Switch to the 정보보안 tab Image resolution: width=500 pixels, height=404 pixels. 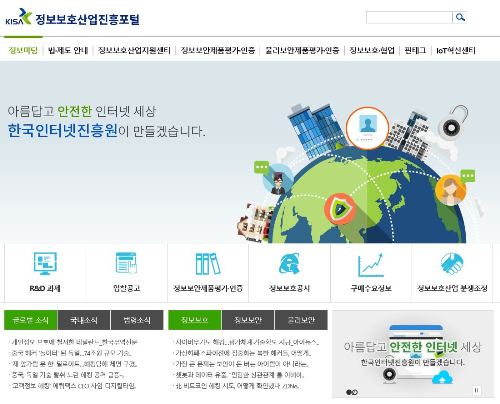pos(248,320)
